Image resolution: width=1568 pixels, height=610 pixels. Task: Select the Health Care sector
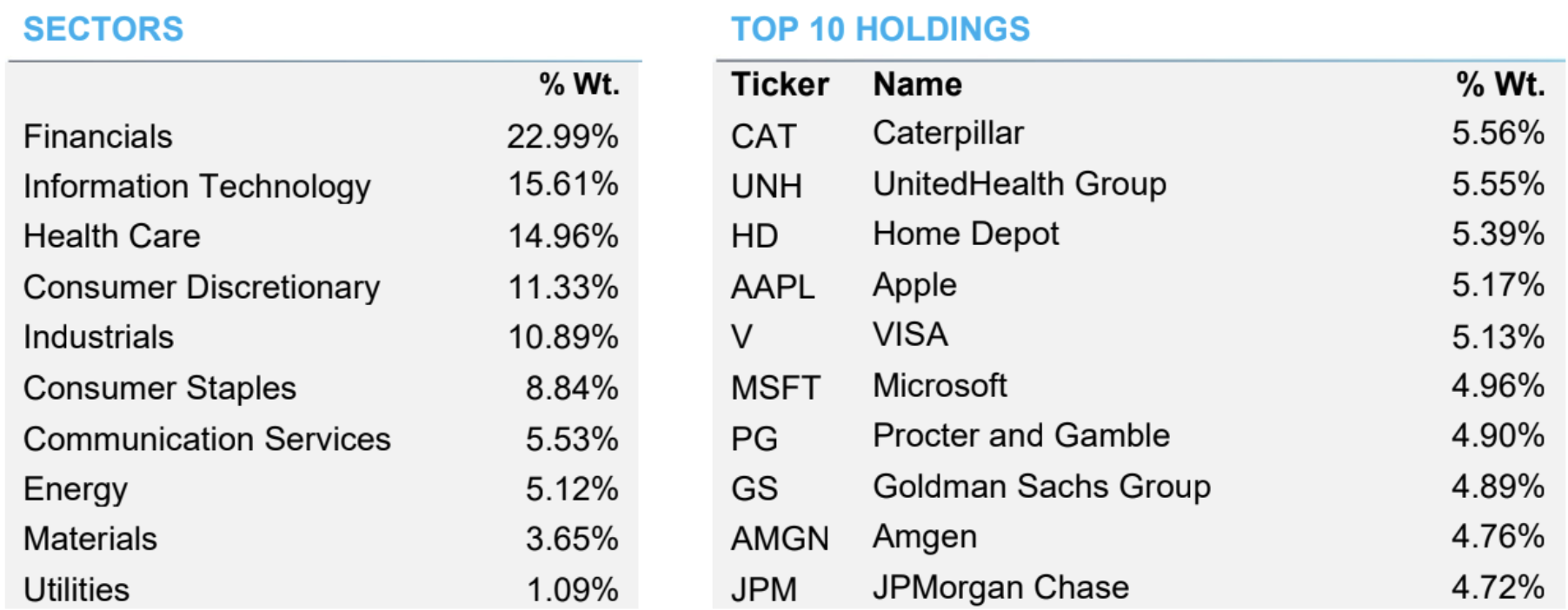point(112,236)
